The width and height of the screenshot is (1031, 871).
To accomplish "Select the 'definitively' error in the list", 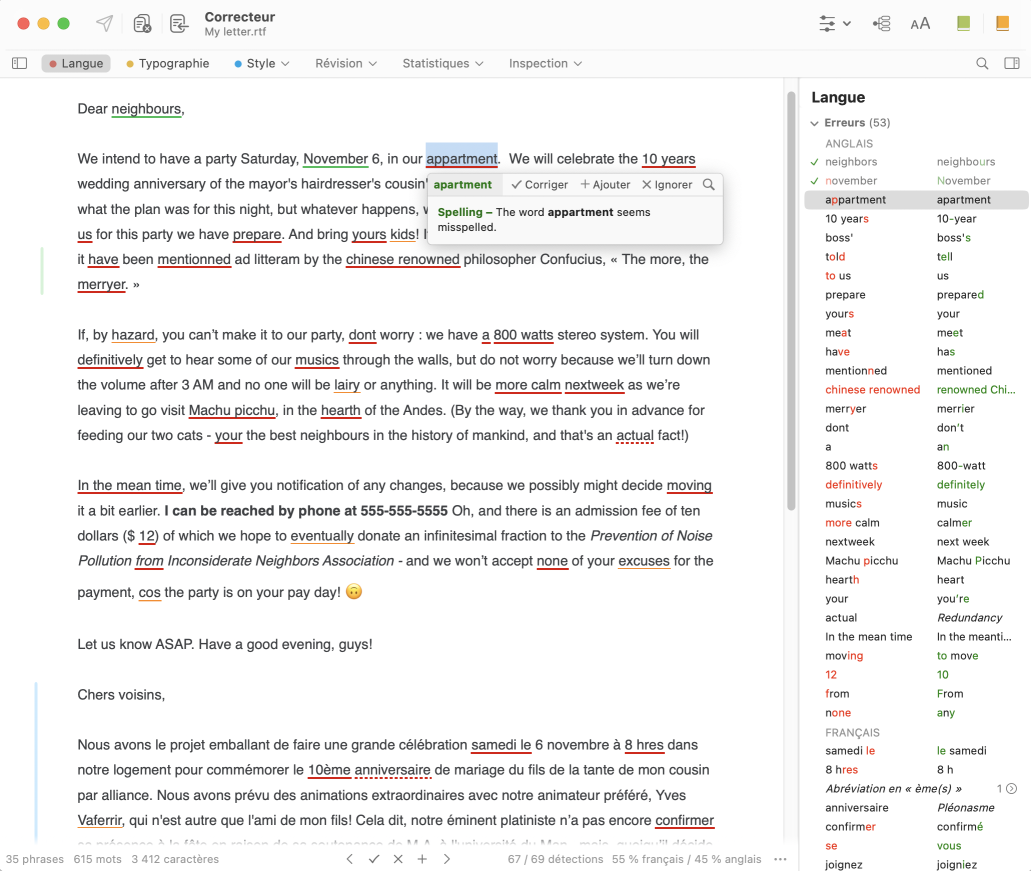I will pyautogui.click(x=853, y=485).
